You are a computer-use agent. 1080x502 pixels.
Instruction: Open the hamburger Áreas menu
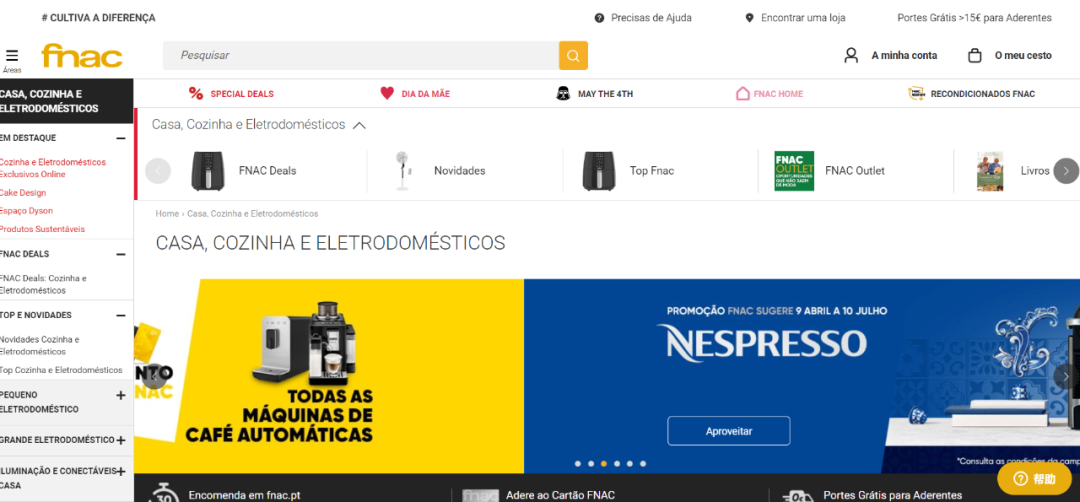12,56
